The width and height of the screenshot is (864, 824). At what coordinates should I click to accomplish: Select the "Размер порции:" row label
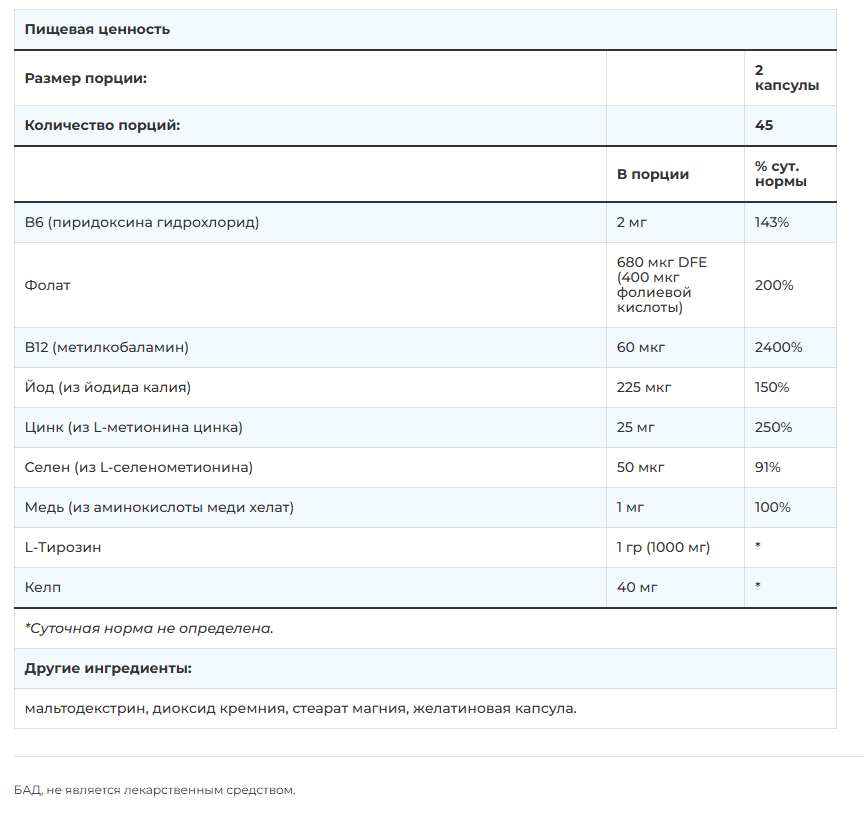(85, 78)
